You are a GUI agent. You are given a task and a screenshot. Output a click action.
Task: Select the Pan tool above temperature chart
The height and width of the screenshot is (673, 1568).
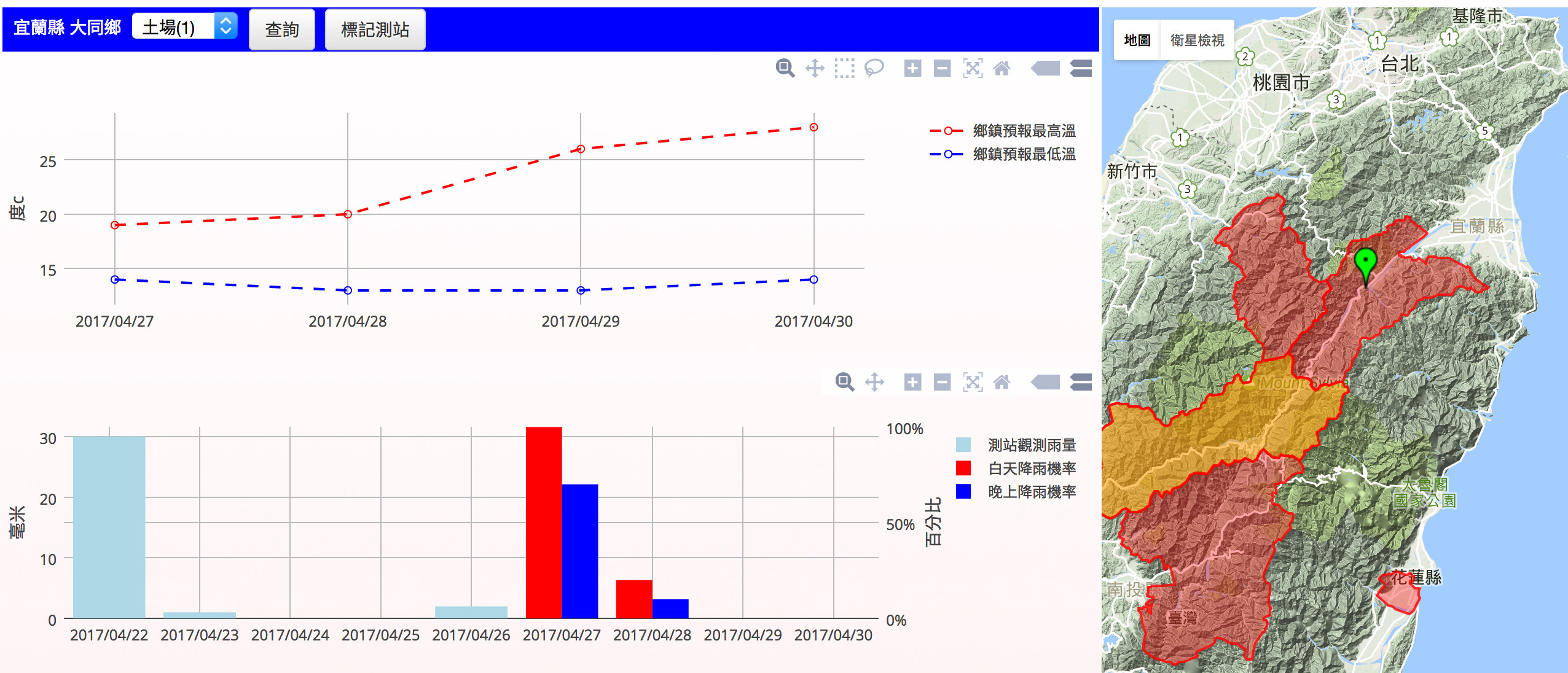pos(815,68)
